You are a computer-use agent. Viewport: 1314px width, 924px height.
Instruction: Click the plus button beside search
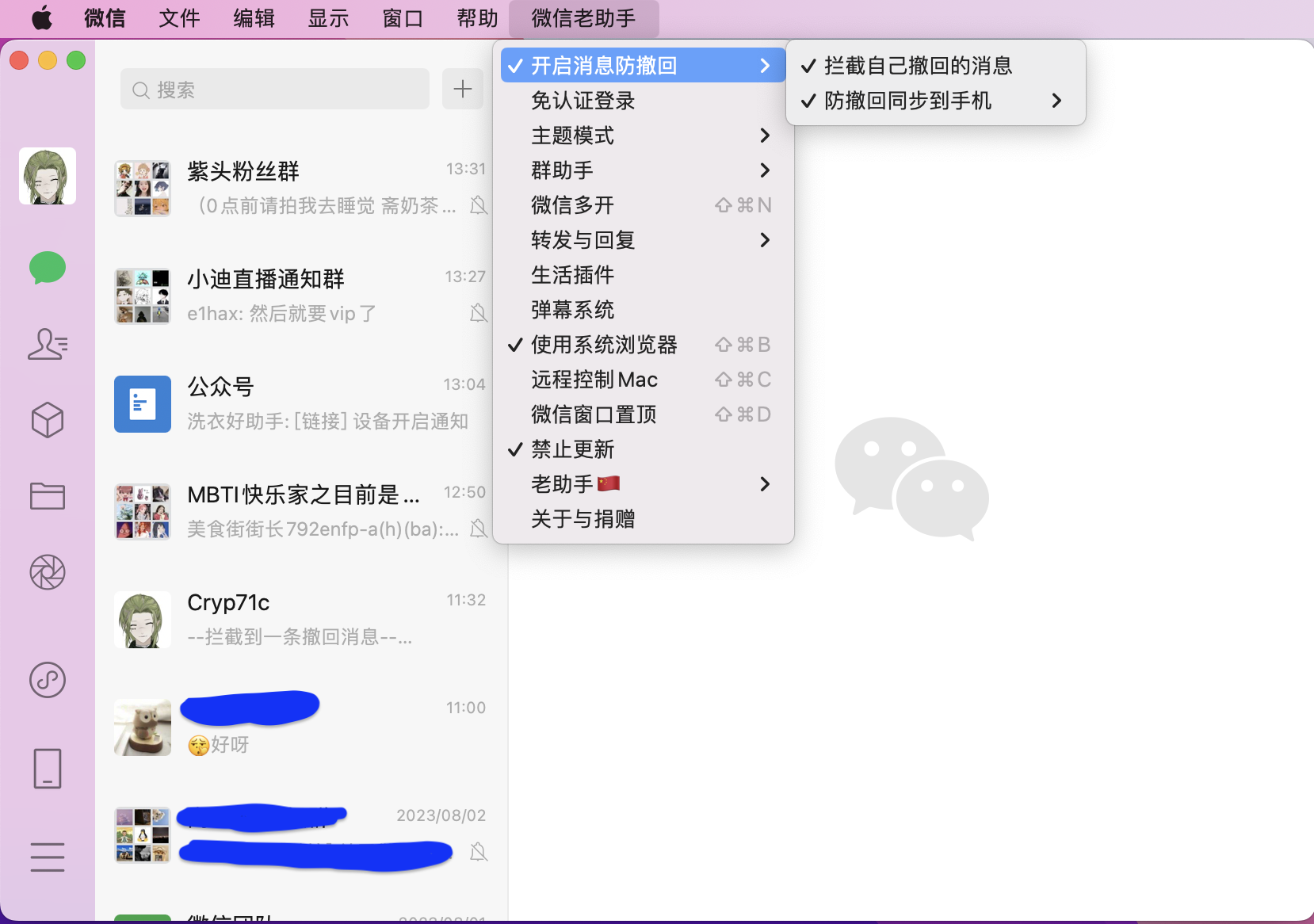463,90
